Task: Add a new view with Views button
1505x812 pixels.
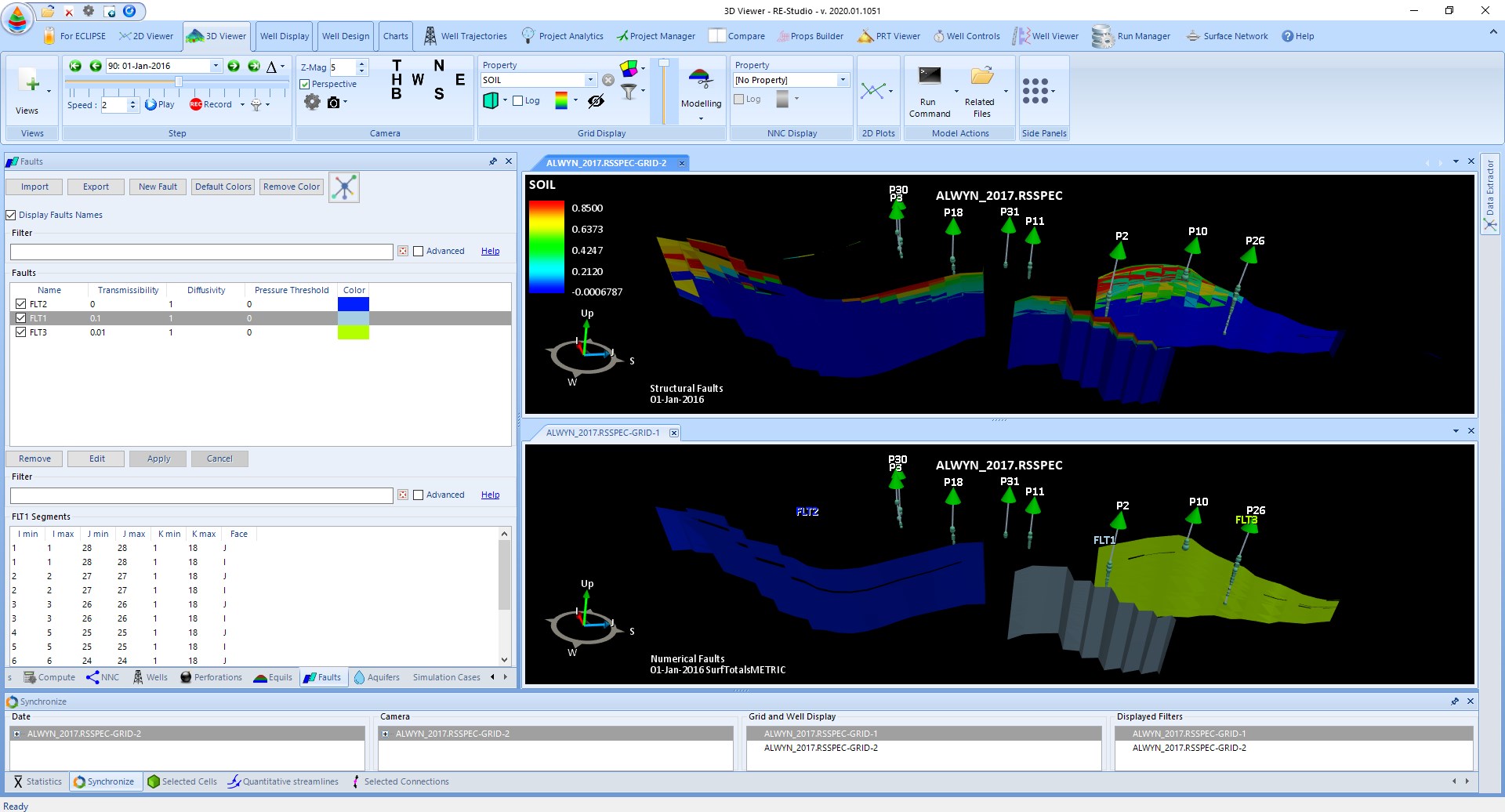Action: [30, 90]
